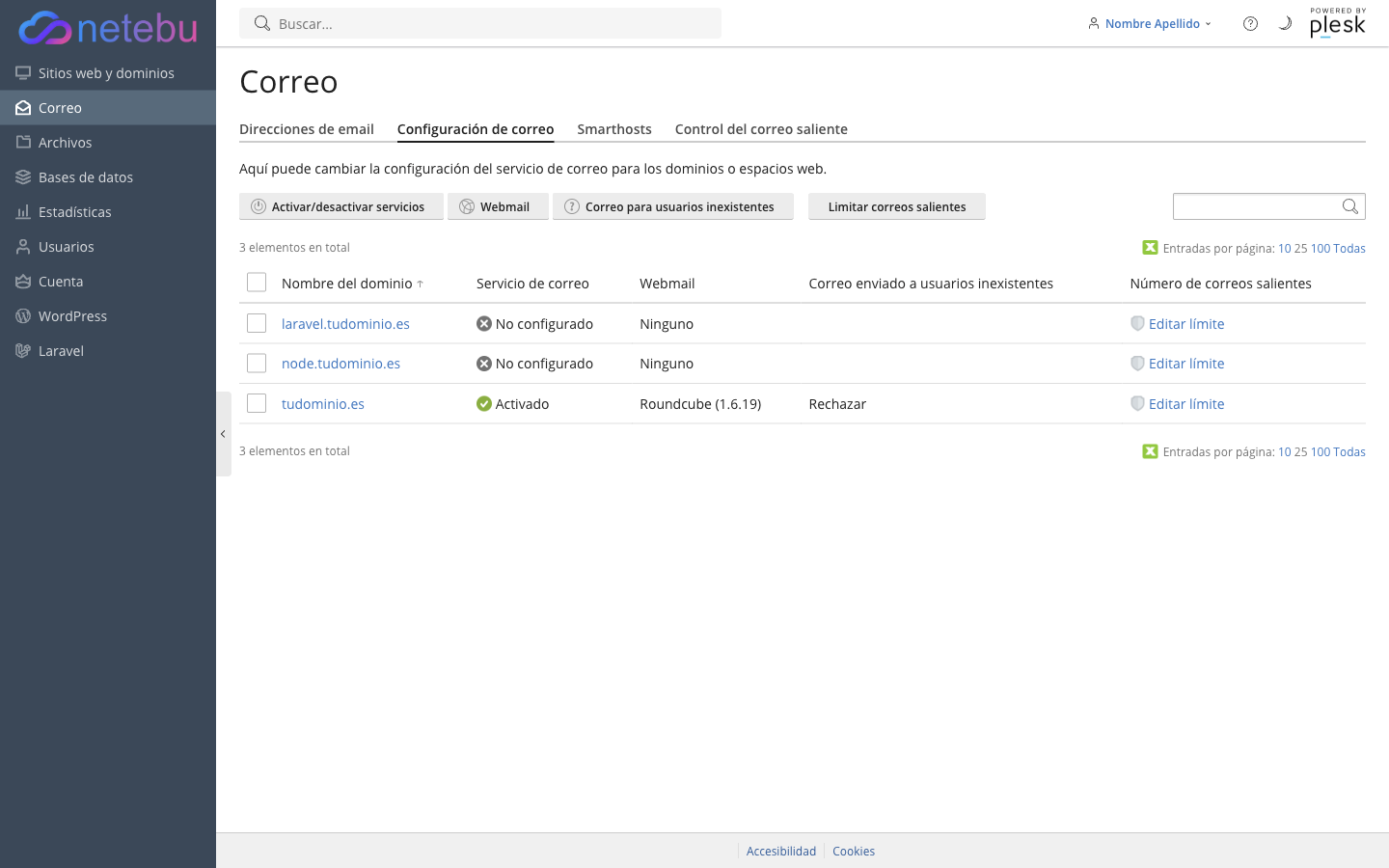Screen dimensions: 1389x868
Task: Select the Configuración de correo tab
Action: click(476, 129)
